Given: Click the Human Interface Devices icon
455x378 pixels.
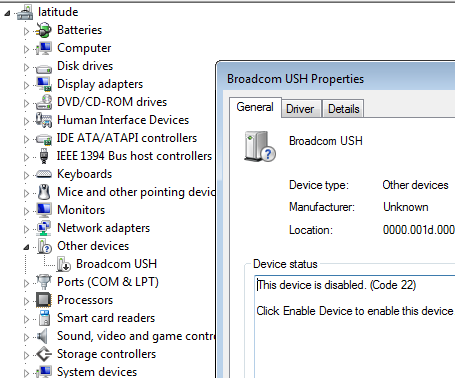Looking at the screenshot, I should point(44,120).
